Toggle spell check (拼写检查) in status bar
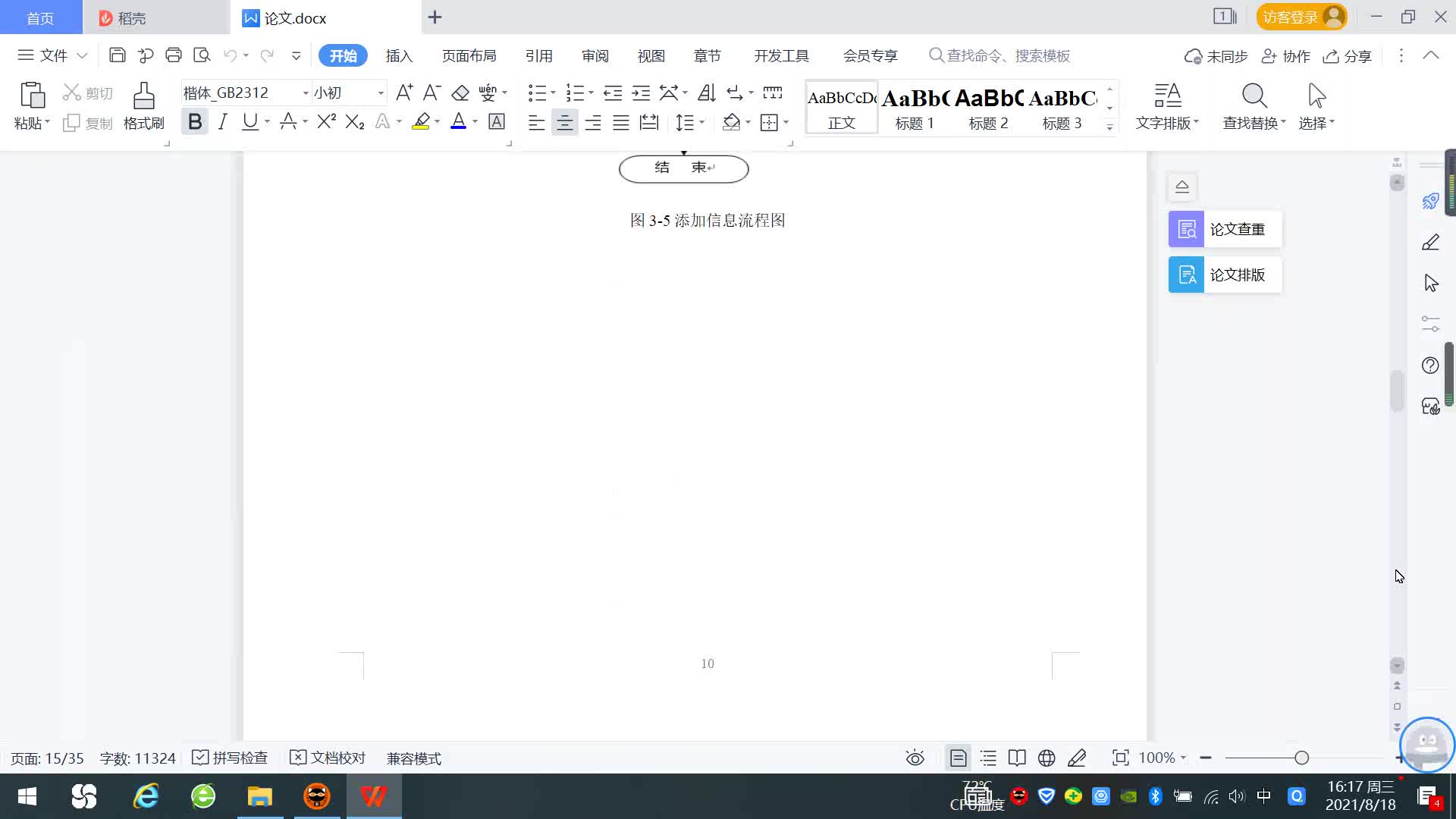This screenshot has height=819, width=1456. point(230,758)
